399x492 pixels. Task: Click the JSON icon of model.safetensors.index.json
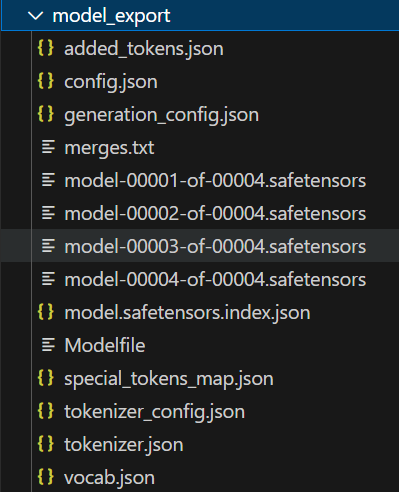click(46, 312)
